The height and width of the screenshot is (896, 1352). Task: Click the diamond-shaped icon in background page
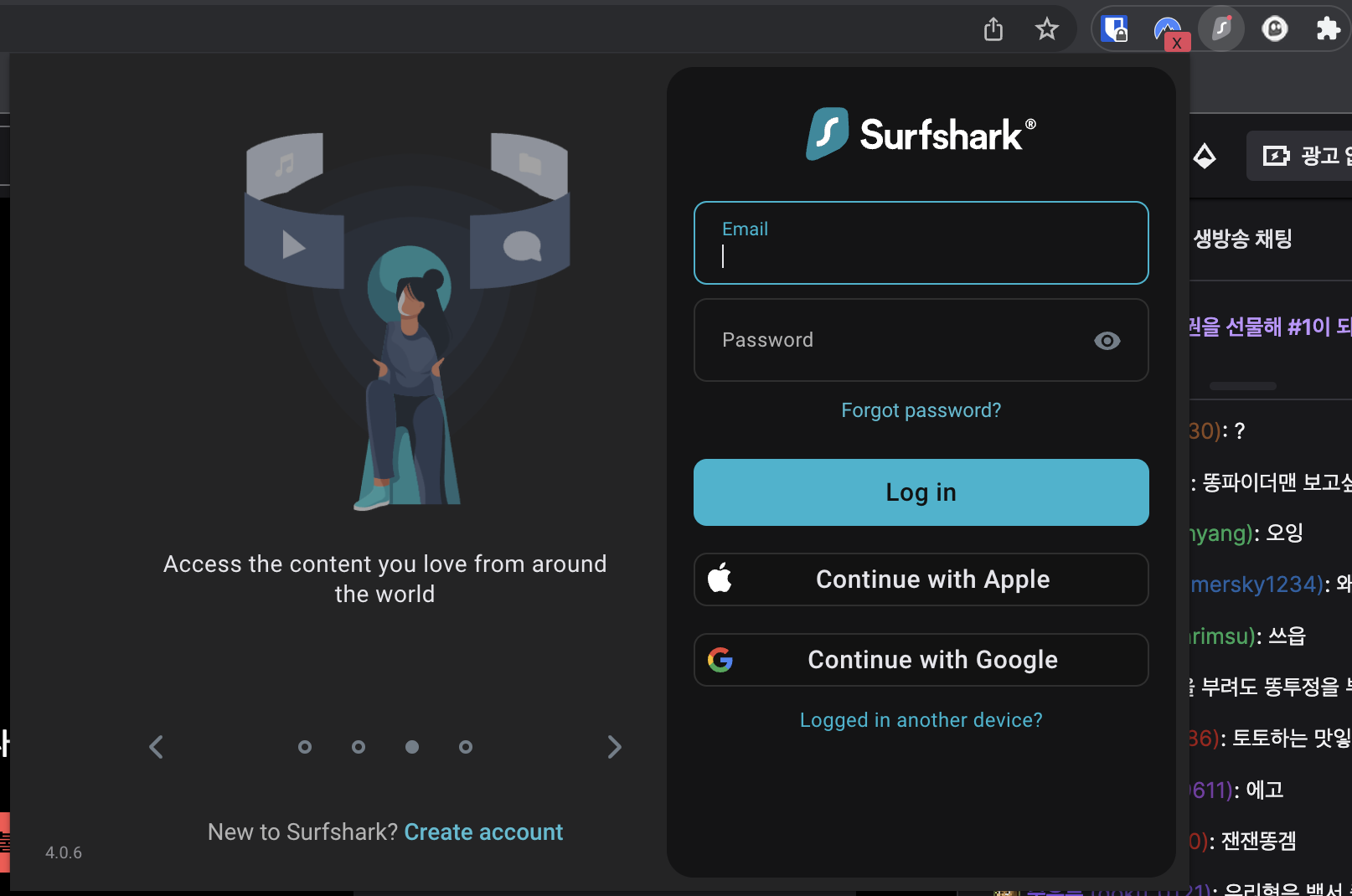[1205, 156]
